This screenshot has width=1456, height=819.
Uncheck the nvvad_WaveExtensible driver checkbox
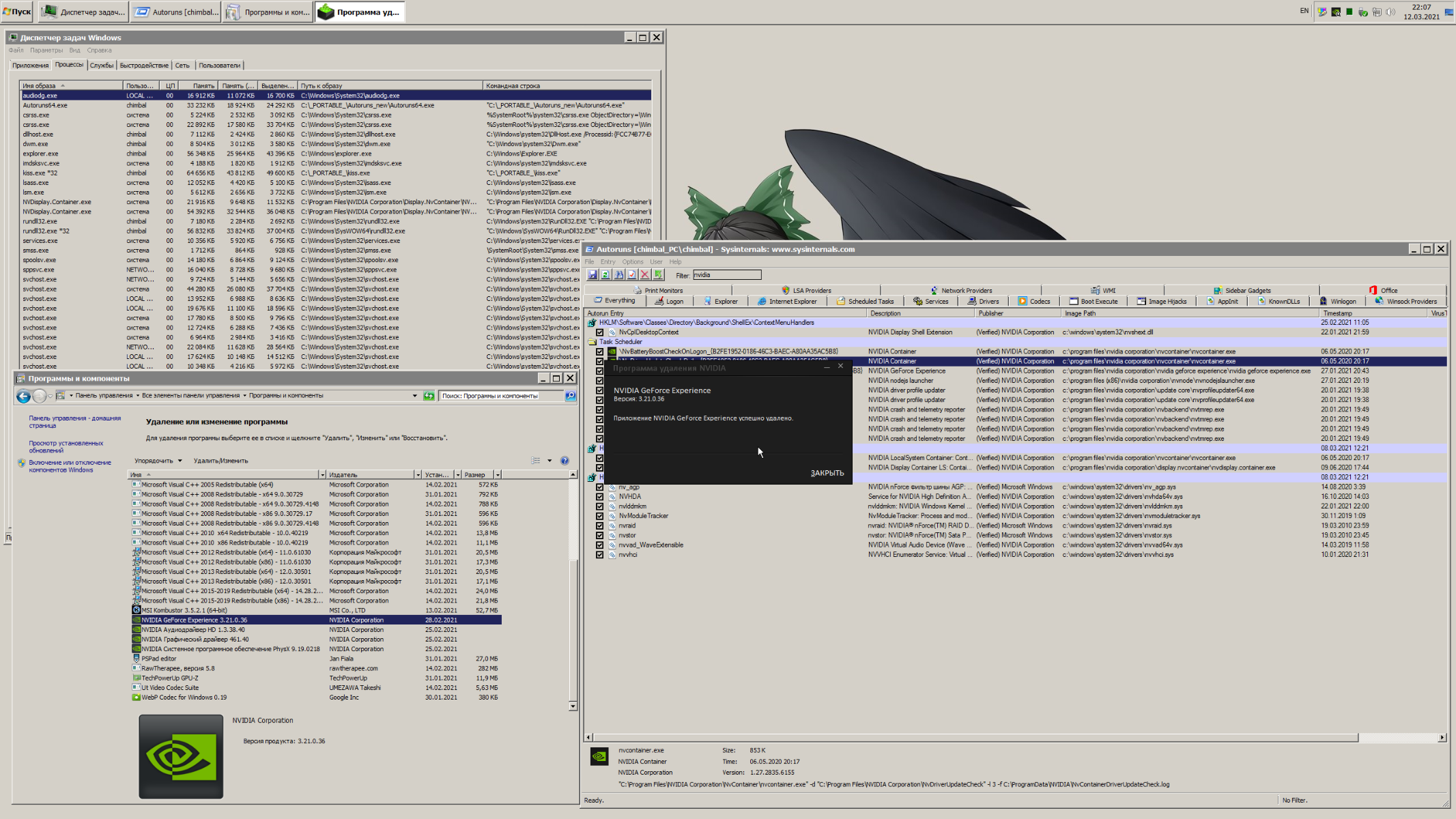click(599, 545)
